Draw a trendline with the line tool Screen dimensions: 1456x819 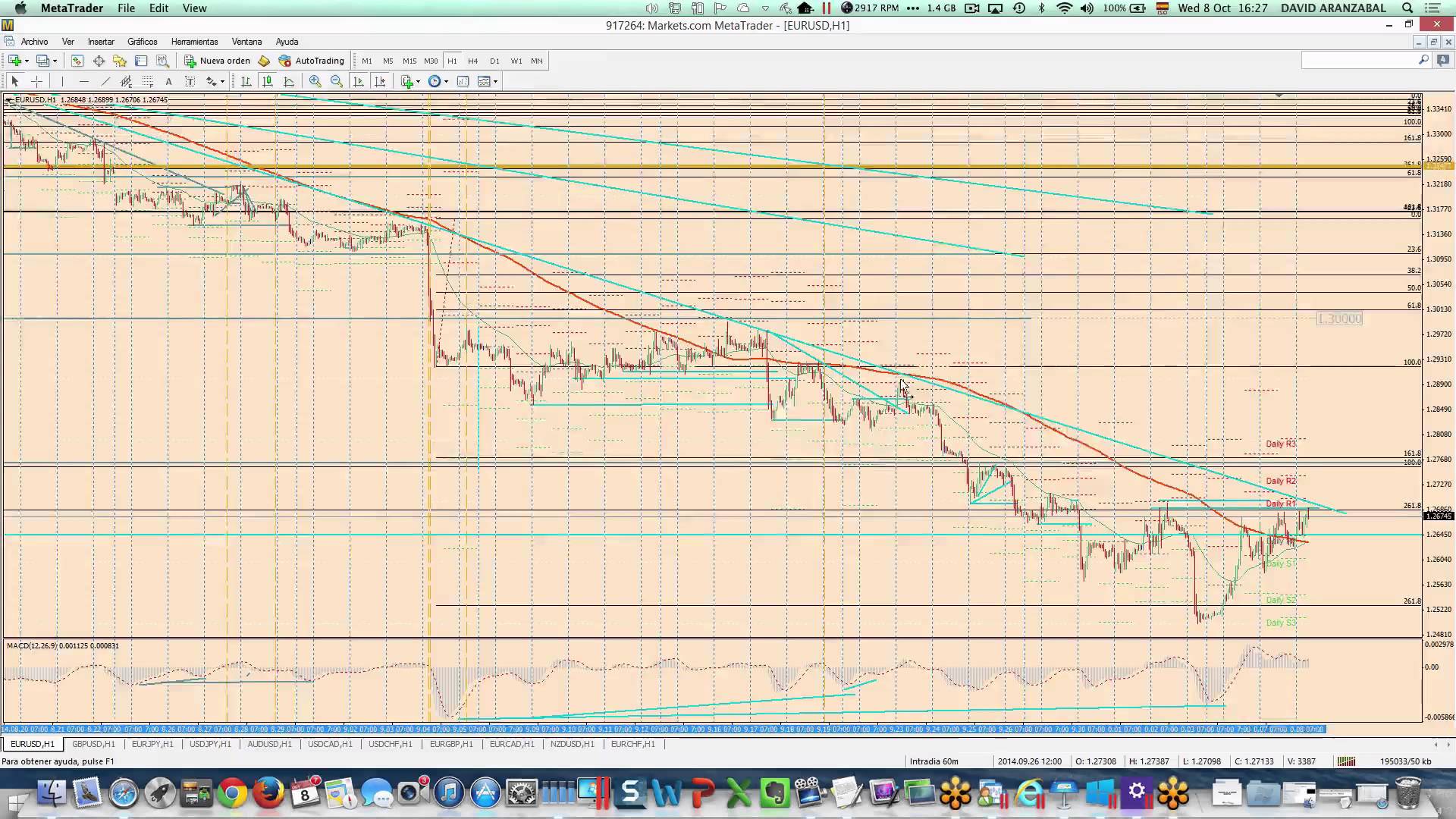pyautogui.click(x=105, y=81)
